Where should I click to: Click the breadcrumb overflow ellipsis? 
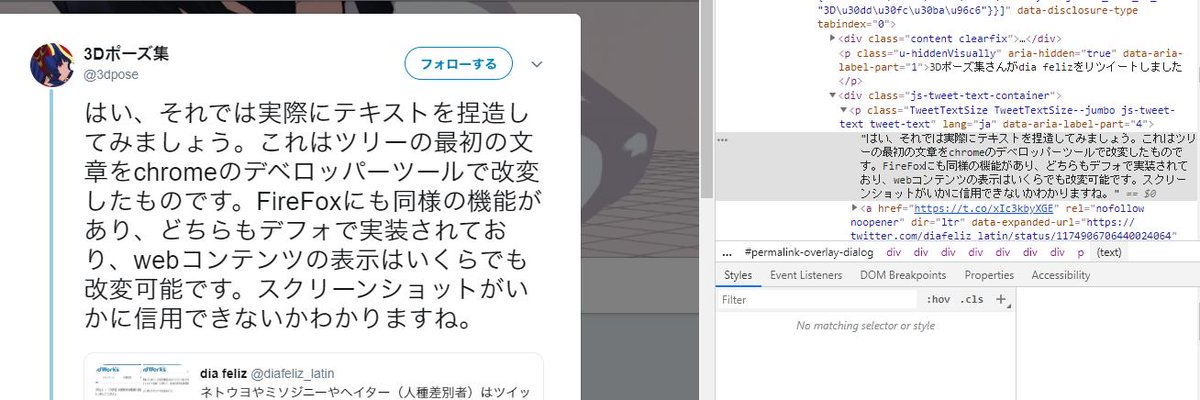click(x=726, y=253)
